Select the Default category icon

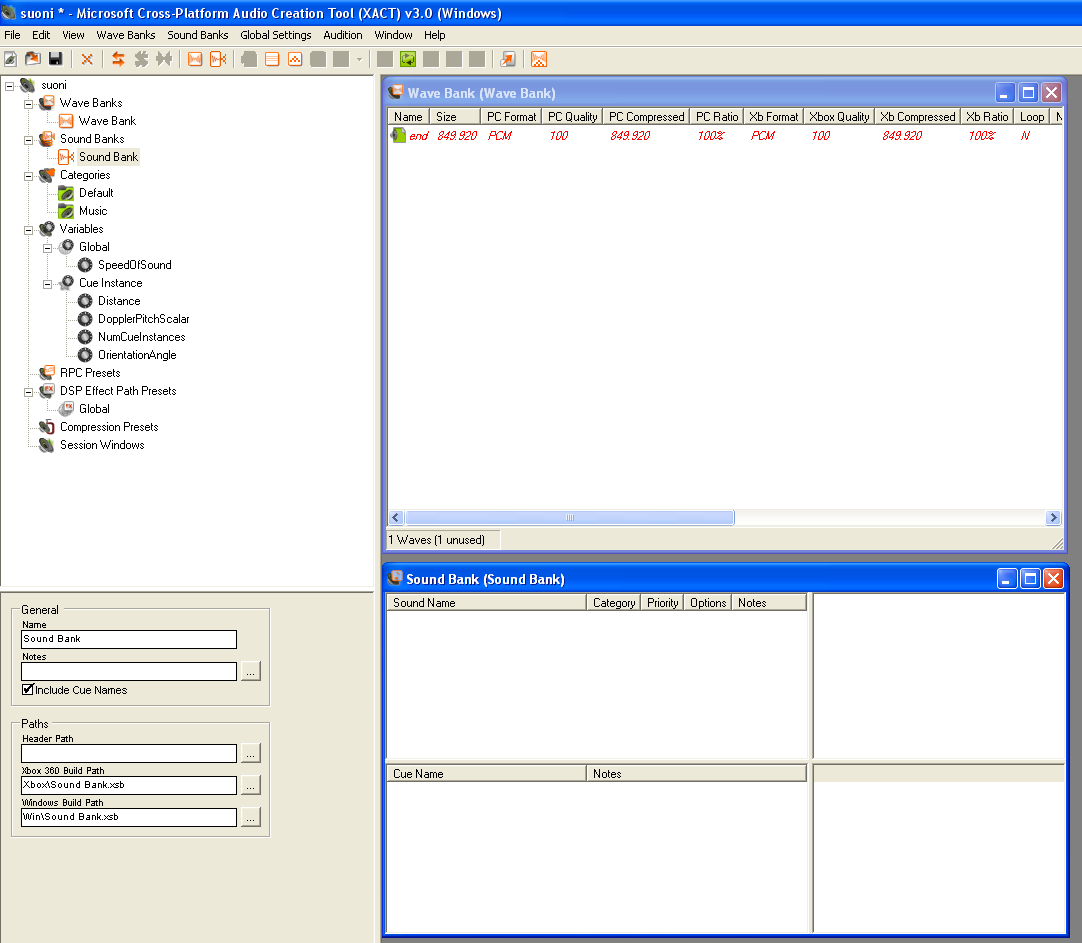pyautogui.click(x=66, y=193)
